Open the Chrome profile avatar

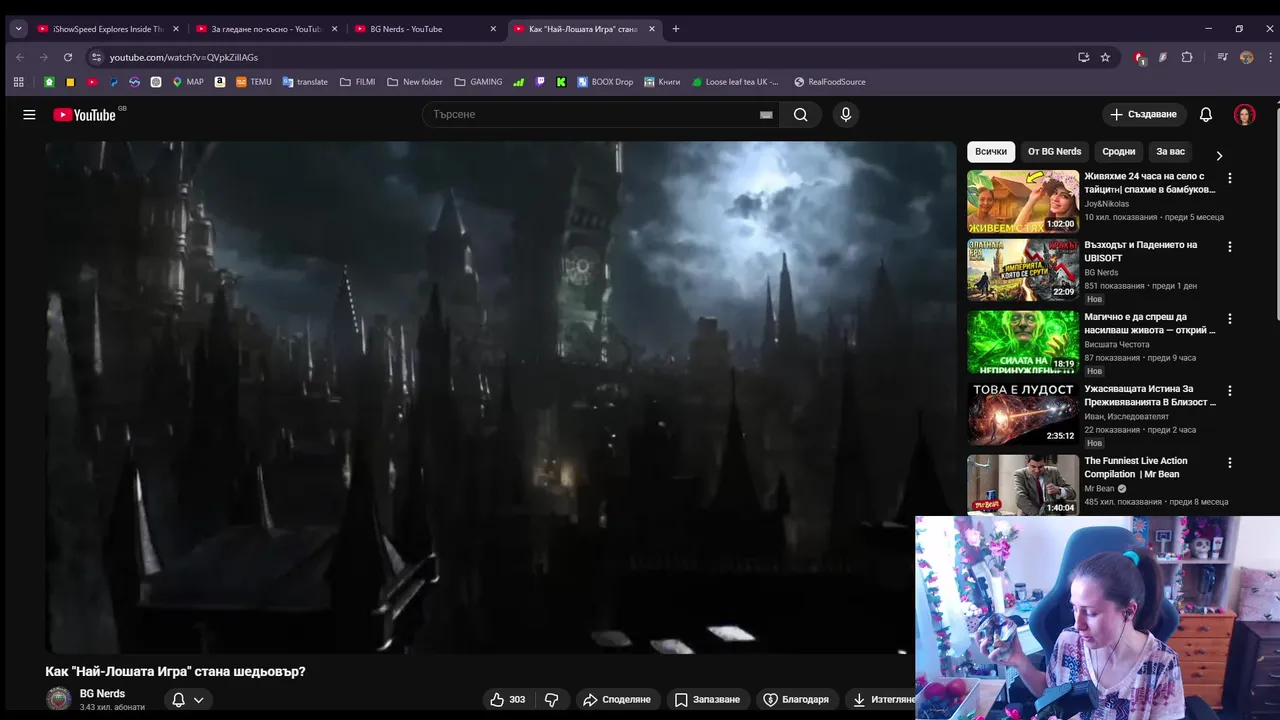(x=1246, y=57)
